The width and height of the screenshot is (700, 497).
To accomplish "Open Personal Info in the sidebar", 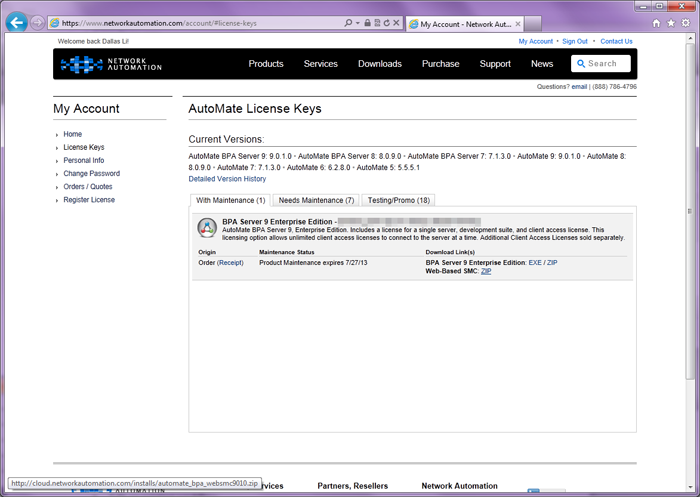I will [83, 160].
